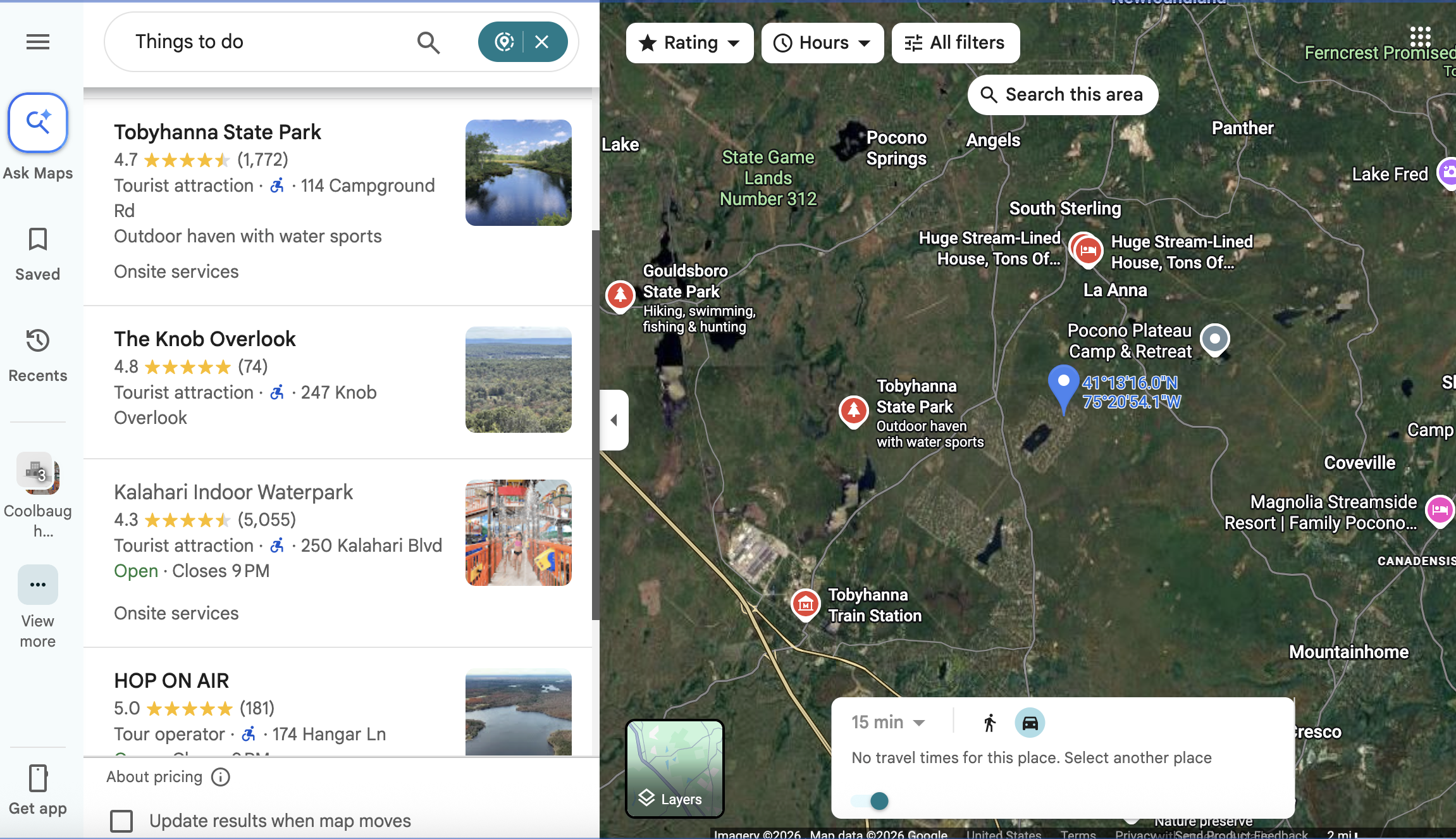Toggle the travel time switch

[870, 801]
